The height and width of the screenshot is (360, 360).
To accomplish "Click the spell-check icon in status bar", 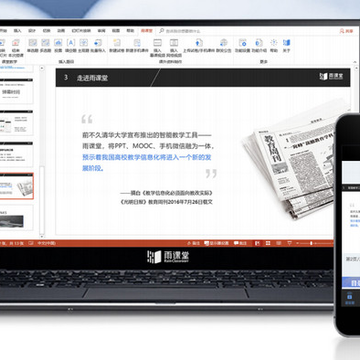I will point(30,243).
